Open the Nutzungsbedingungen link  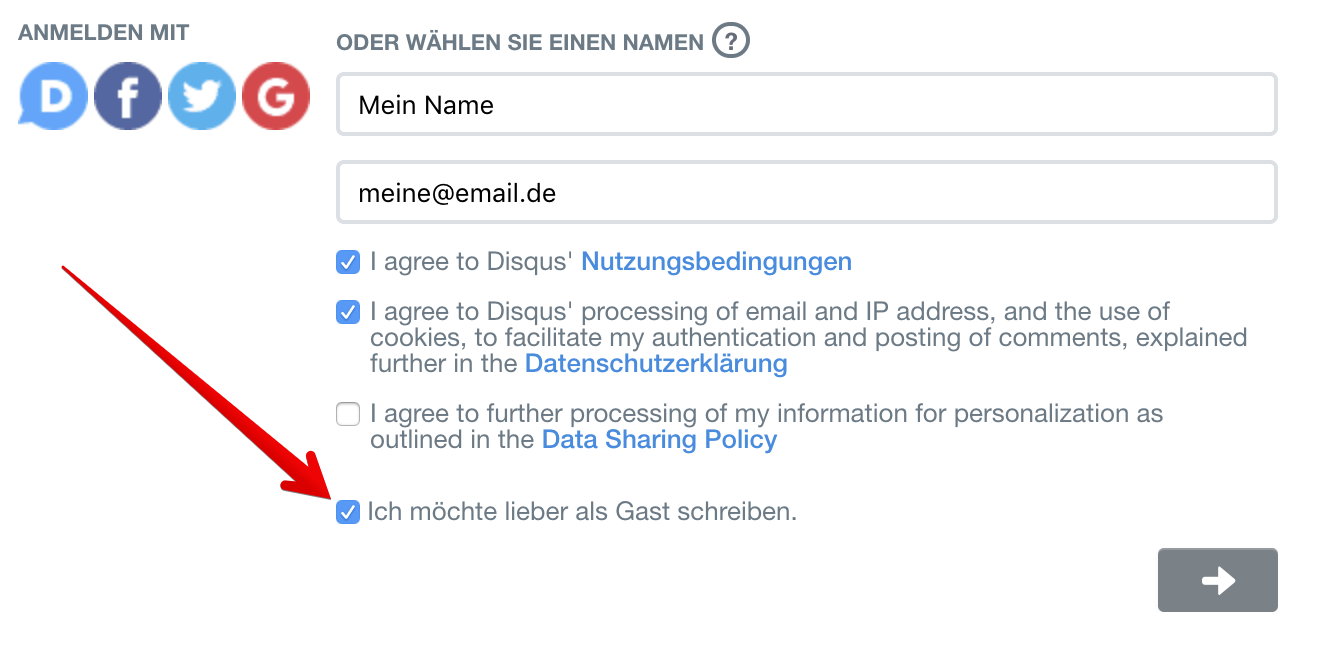point(716,262)
